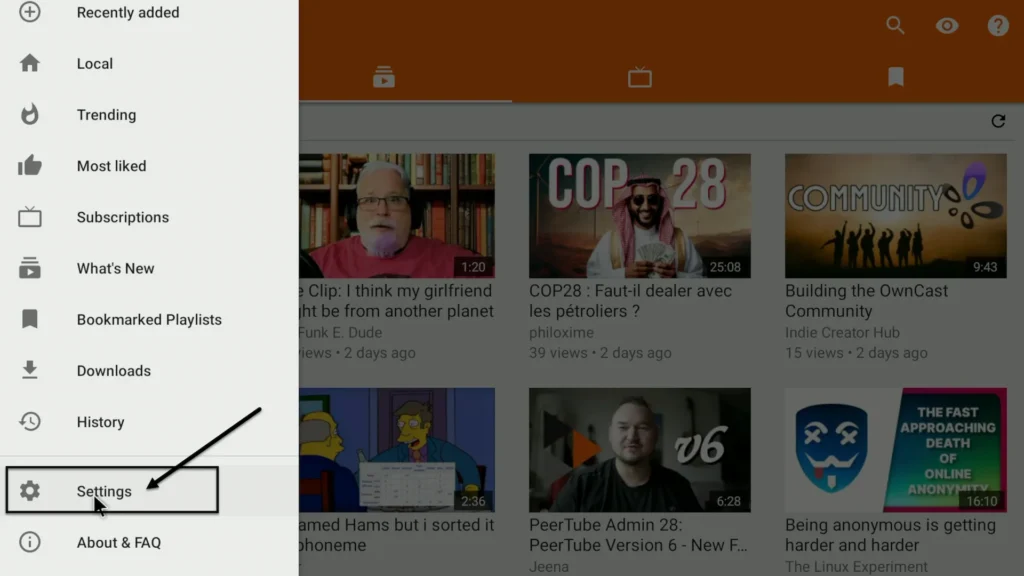Screen dimensions: 1024x576
Task: Click the Recently added plus icon
Action: click(x=29, y=12)
